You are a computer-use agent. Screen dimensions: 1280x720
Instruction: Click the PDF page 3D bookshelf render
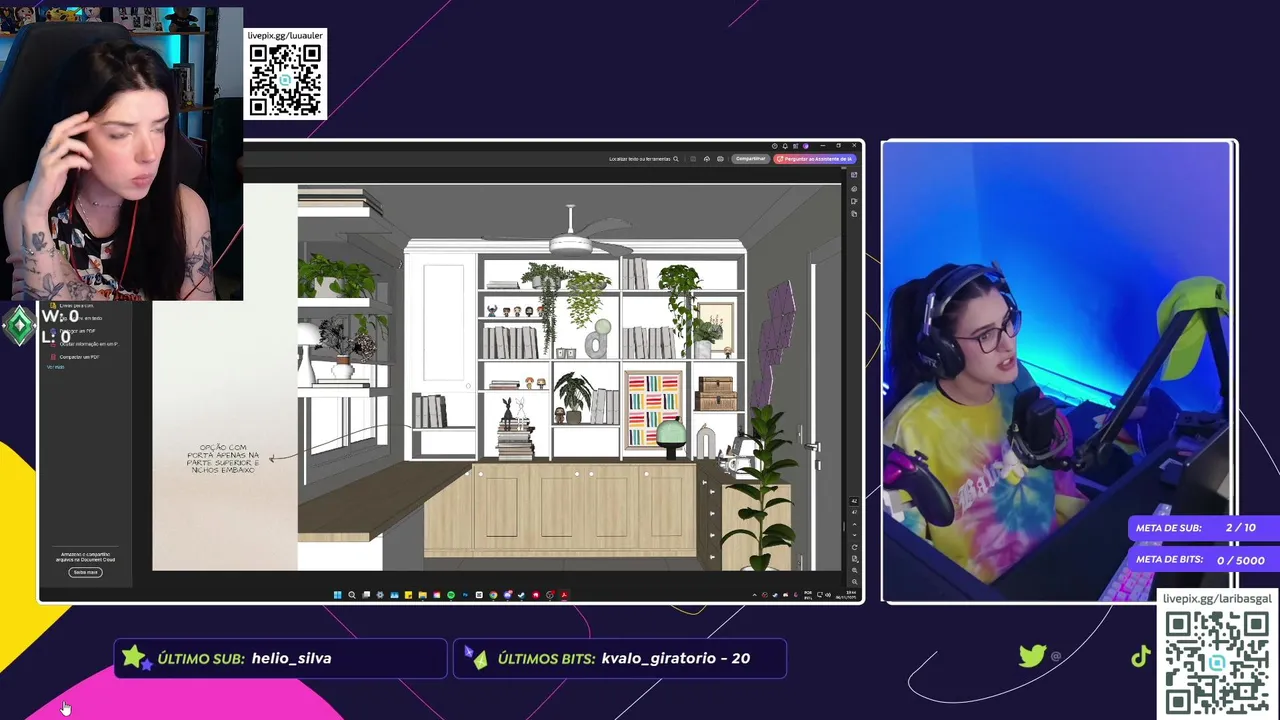pos(569,377)
